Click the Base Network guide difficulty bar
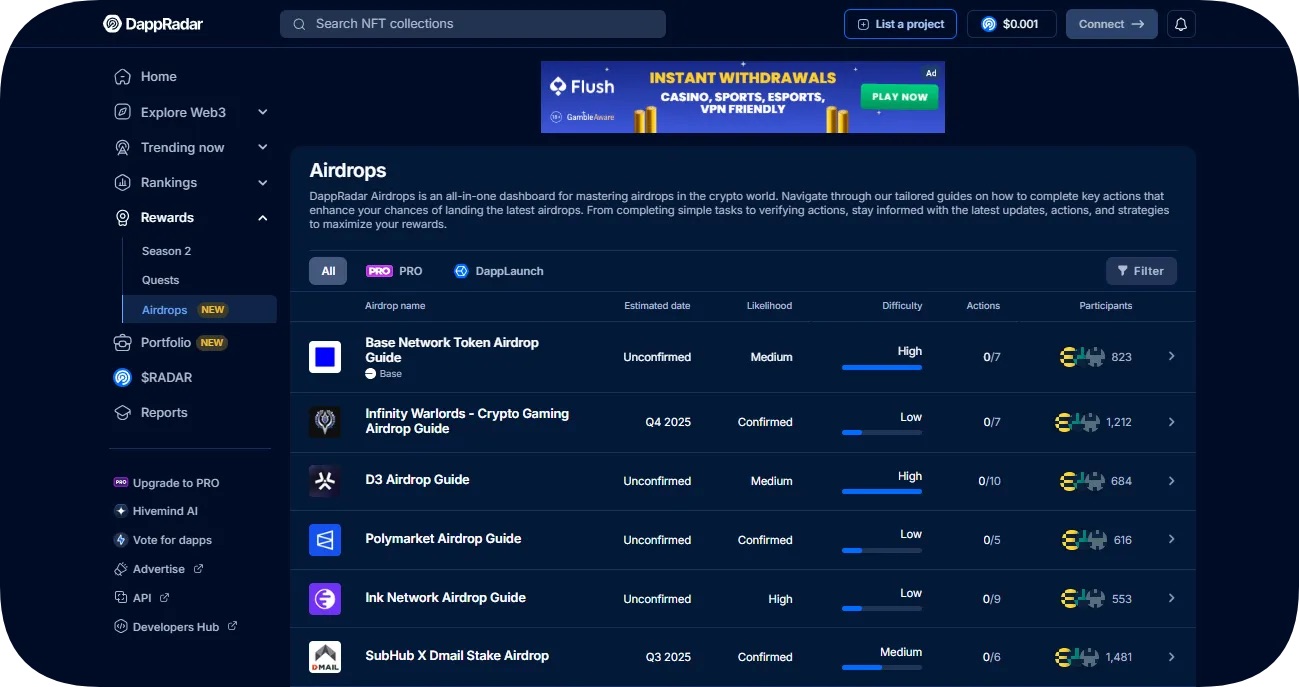This screenshot has width=1299, height=687. (881, 366)
